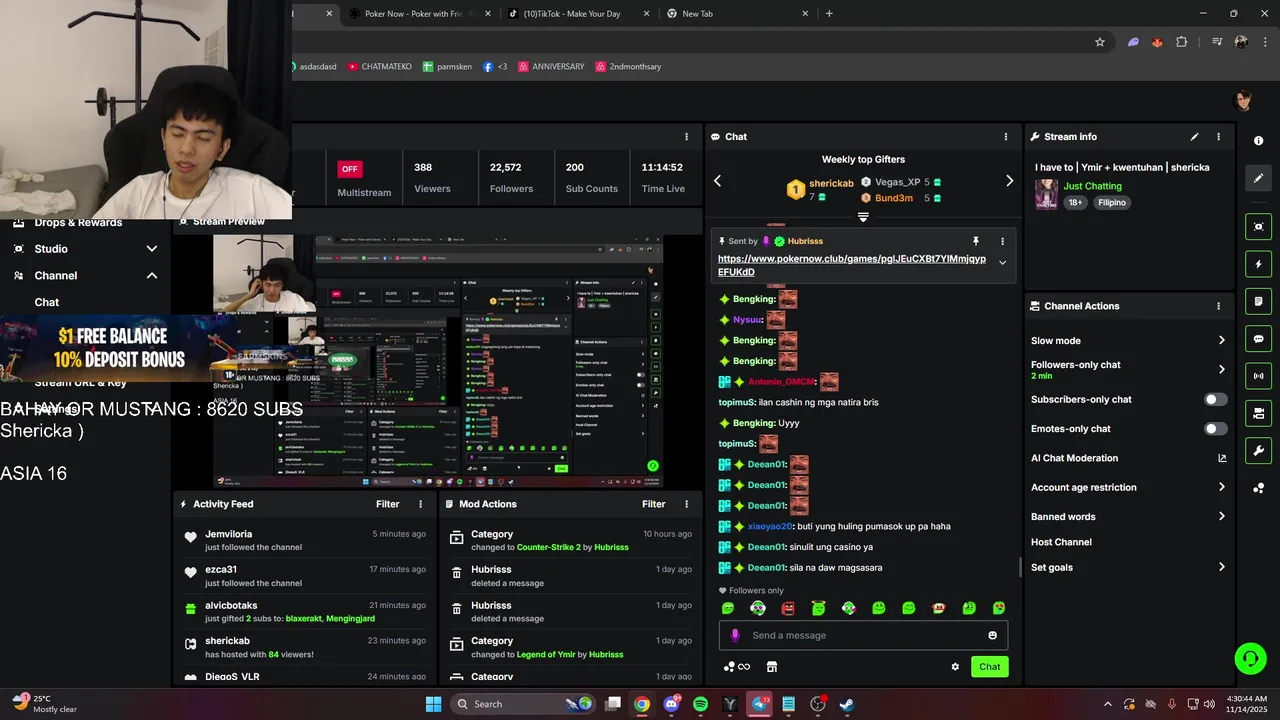Expand the Studio sidebar section
The height and width of the screenshot is (720, 1280).
(152, 249)
